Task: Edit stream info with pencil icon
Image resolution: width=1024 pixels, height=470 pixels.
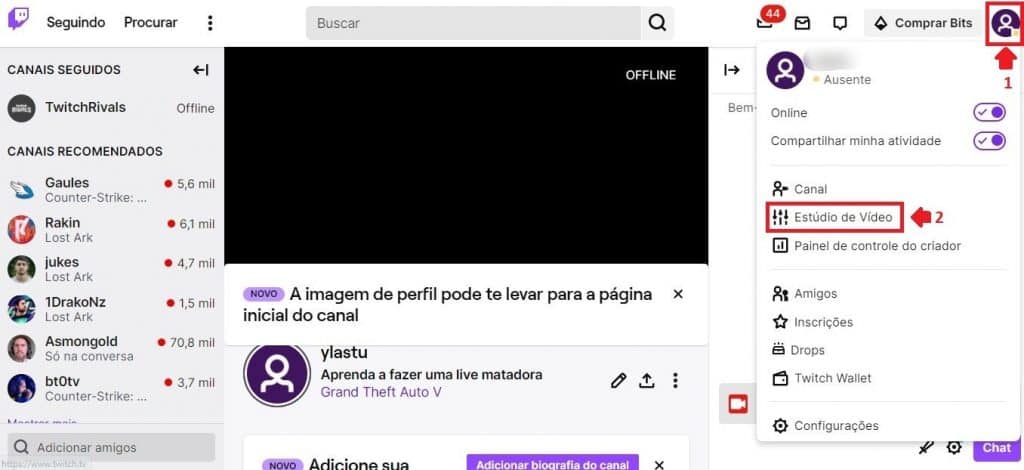Action: 618,381
